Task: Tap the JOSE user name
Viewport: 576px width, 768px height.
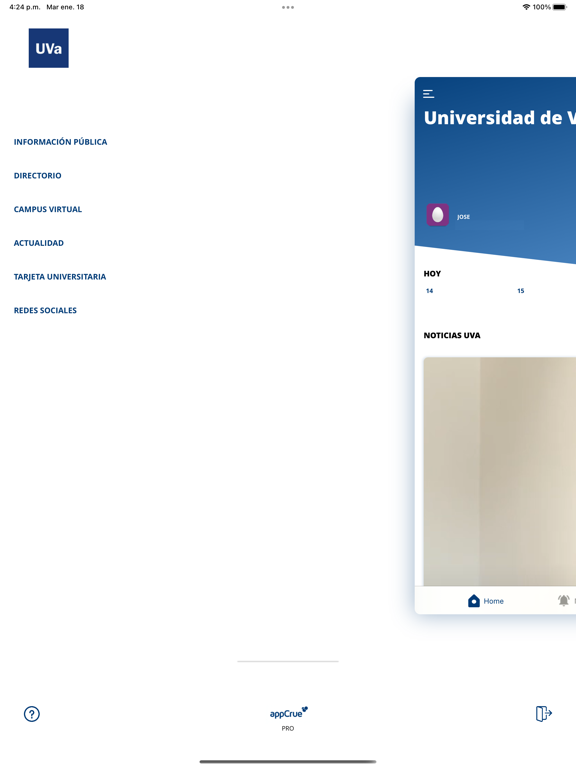Action: click(x=463, y=217)
